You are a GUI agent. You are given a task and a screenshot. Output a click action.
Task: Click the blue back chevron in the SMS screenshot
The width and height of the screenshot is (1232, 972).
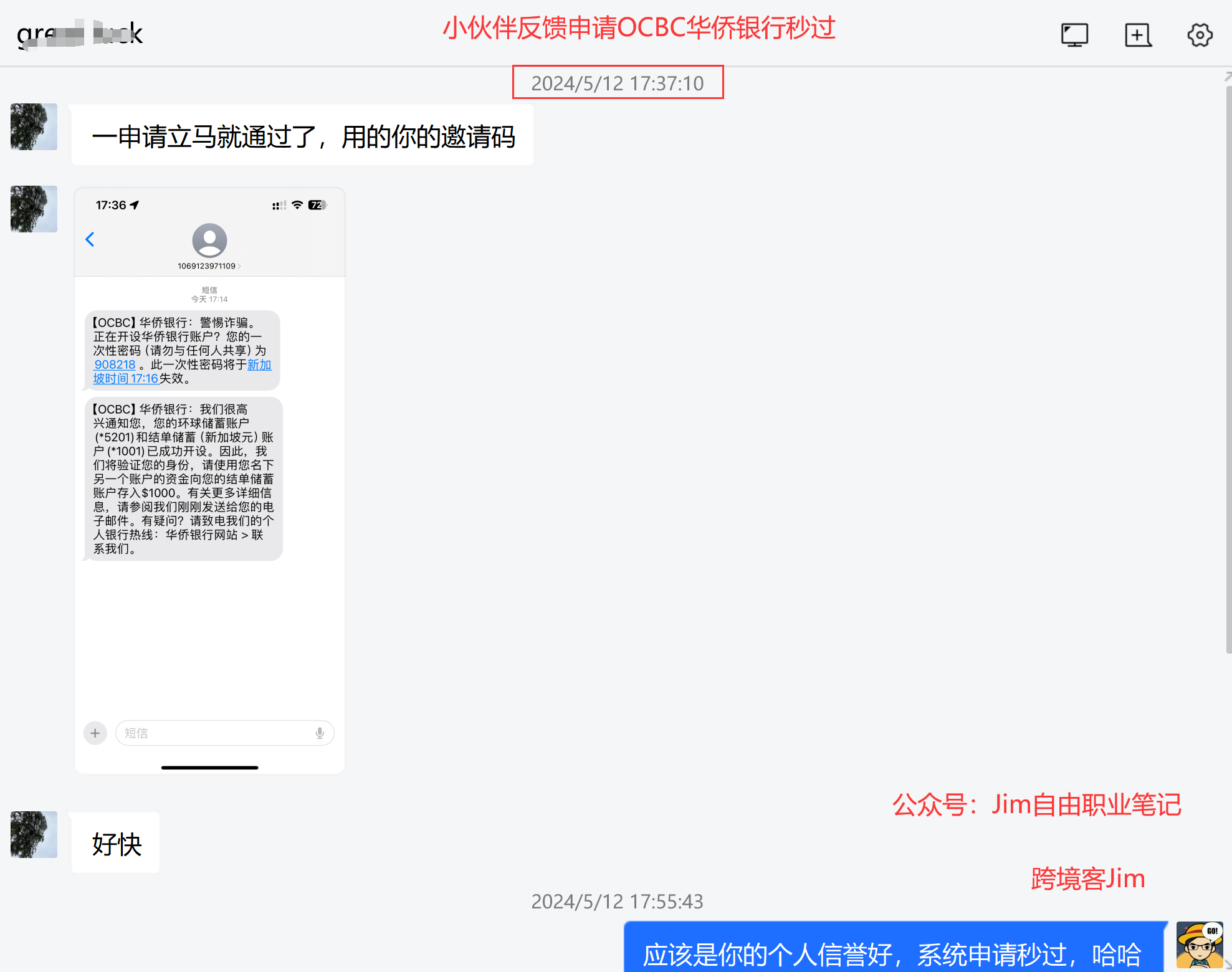(x=90, y=239)
